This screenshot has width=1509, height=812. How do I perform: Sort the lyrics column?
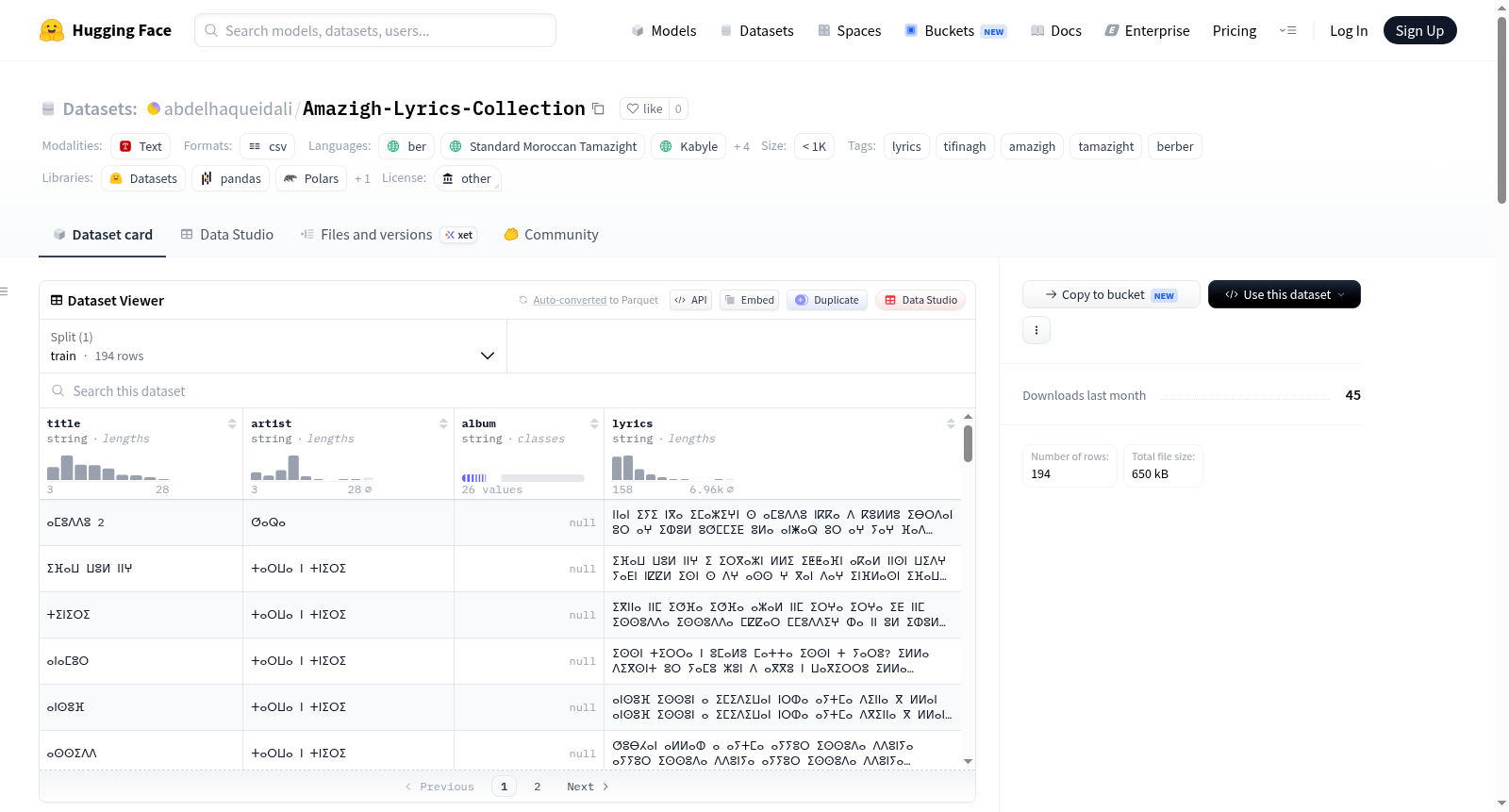pos(951,423)
